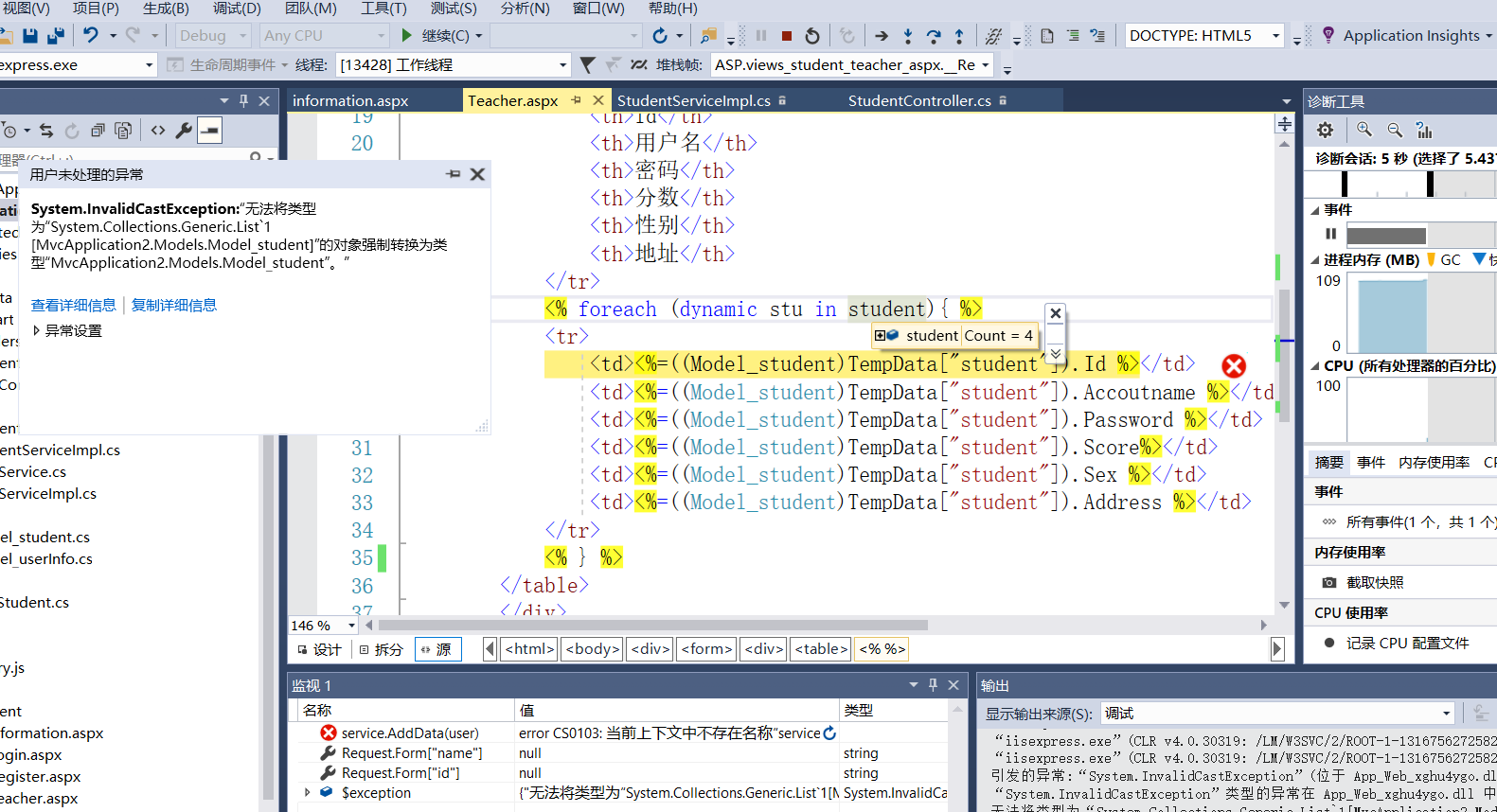The width and height of the screenshot is (1497, 812).
Task: Click the editor horizontal scrollbar thumb
Action: click(x=651, y=626)
